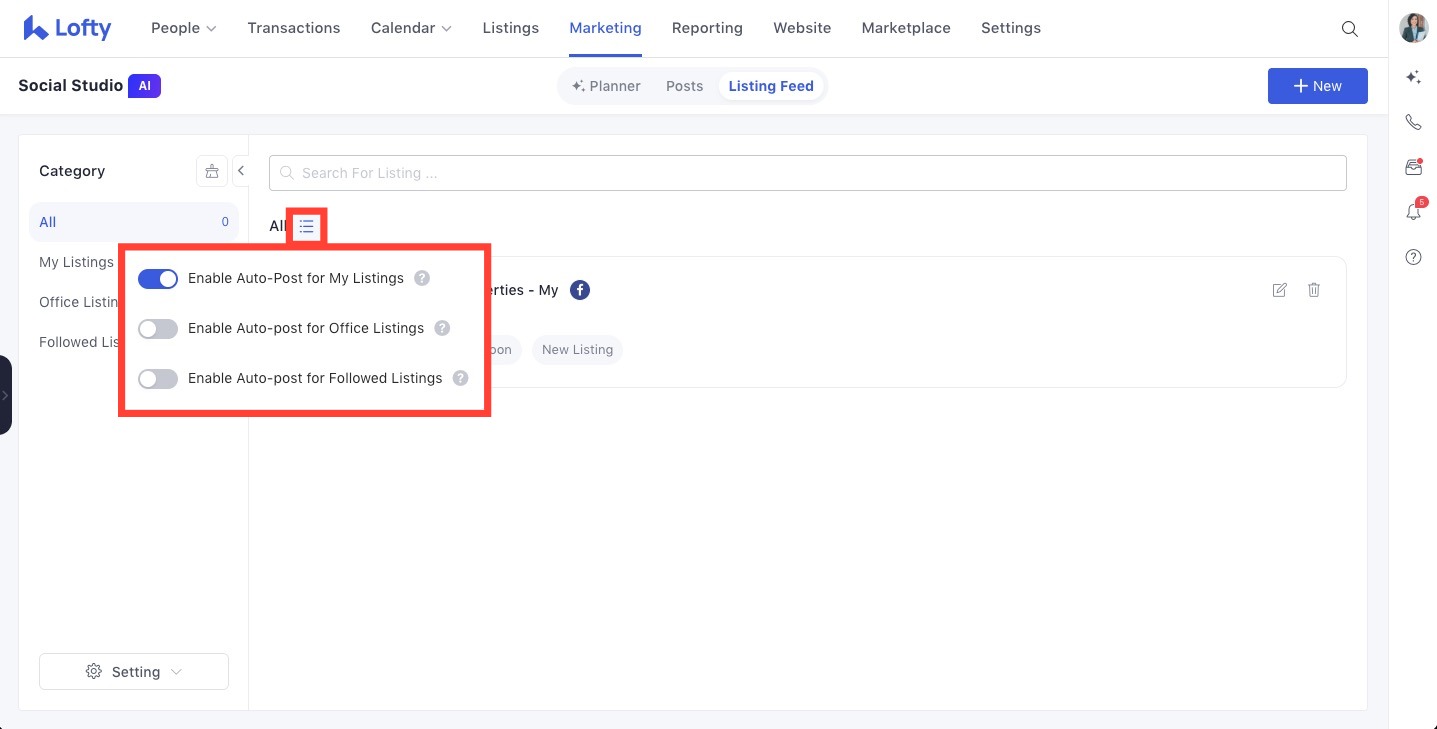Collapse the Category panel with the chevron

241,170
